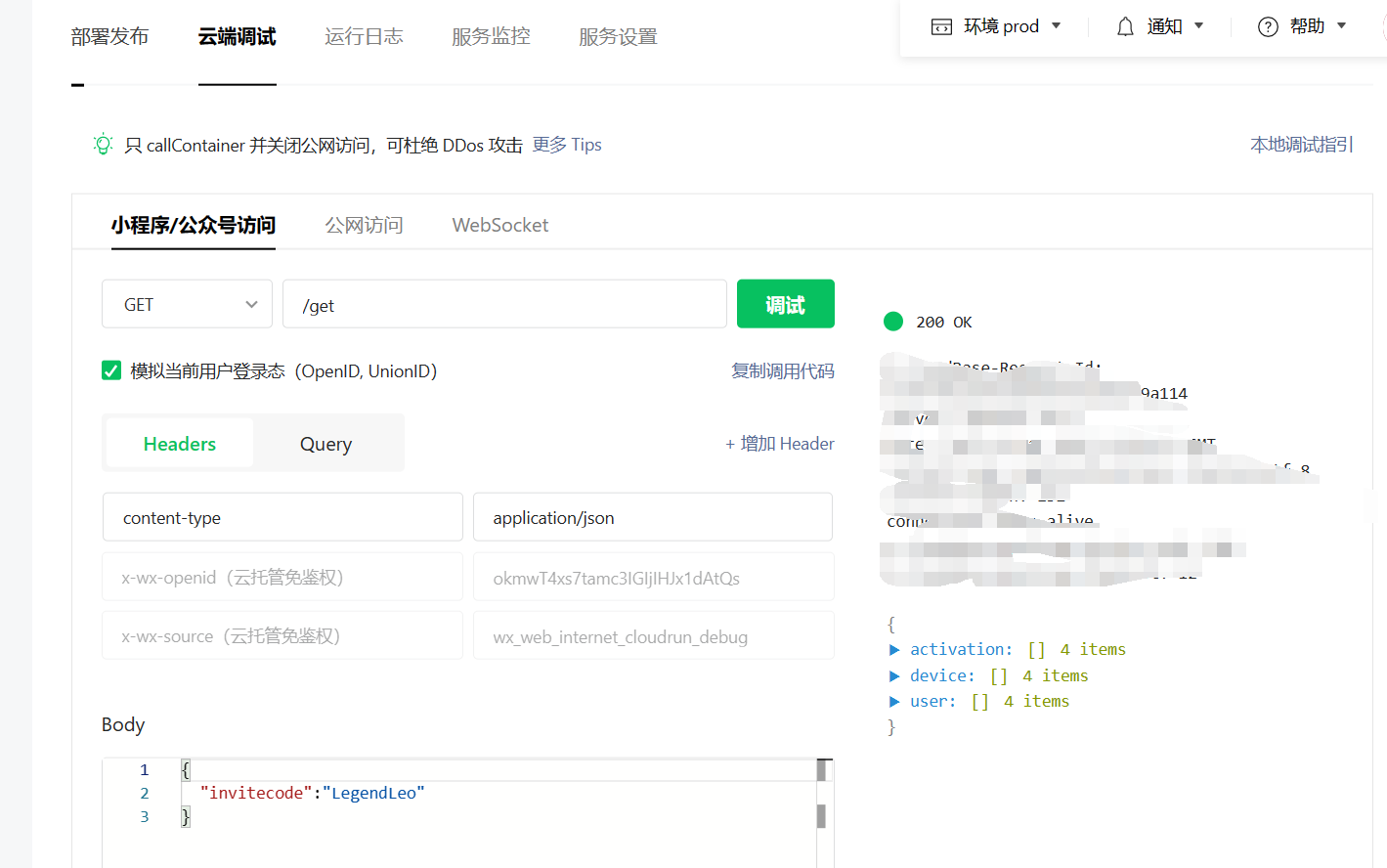This screenshot has width=1387, height=868.
Task: Select the 公网访问 tab
Action: tap(364, 226)
